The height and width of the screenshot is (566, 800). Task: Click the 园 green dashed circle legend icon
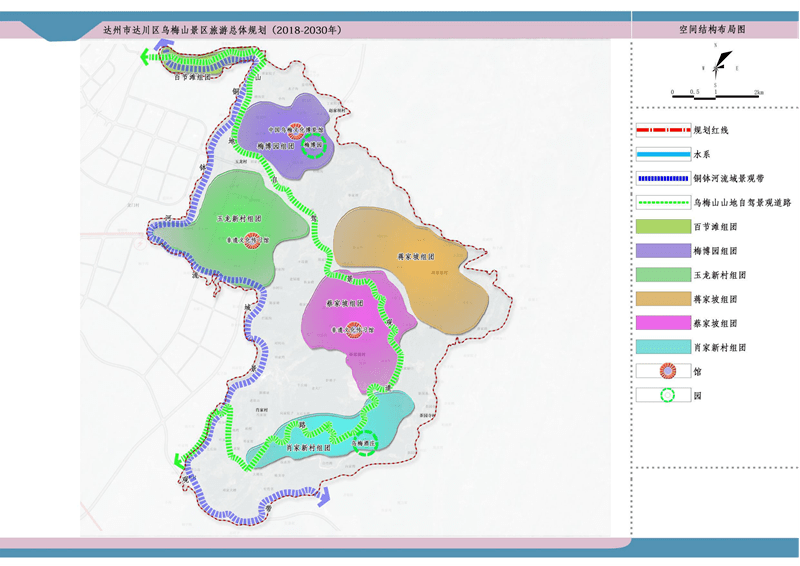[663, 395]
